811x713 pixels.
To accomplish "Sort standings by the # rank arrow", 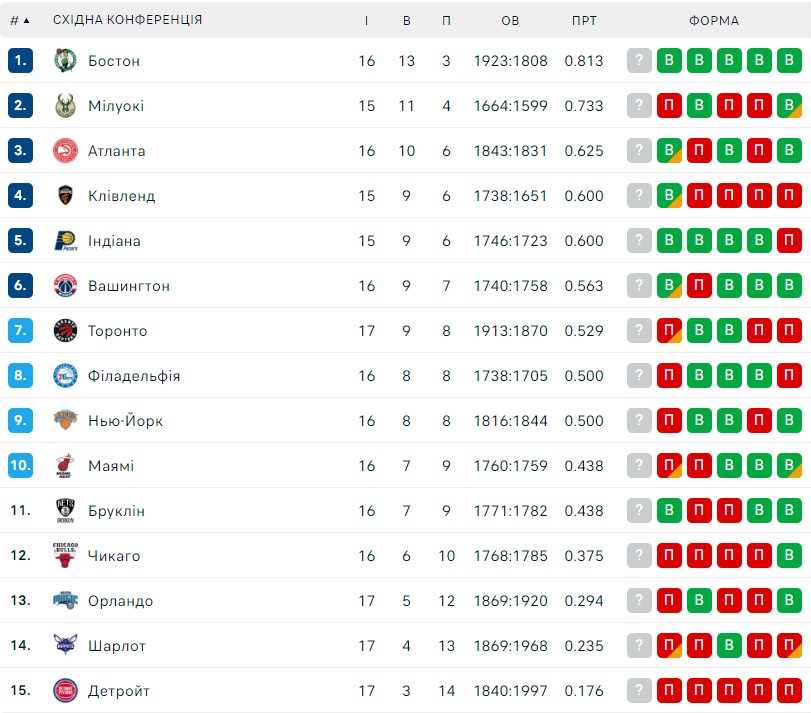I will pos(20,20).
